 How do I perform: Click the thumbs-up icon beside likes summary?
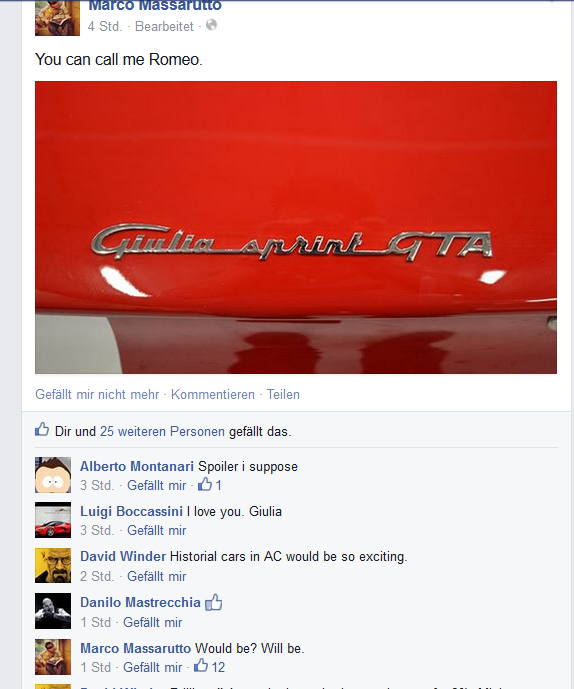[42, 429]
